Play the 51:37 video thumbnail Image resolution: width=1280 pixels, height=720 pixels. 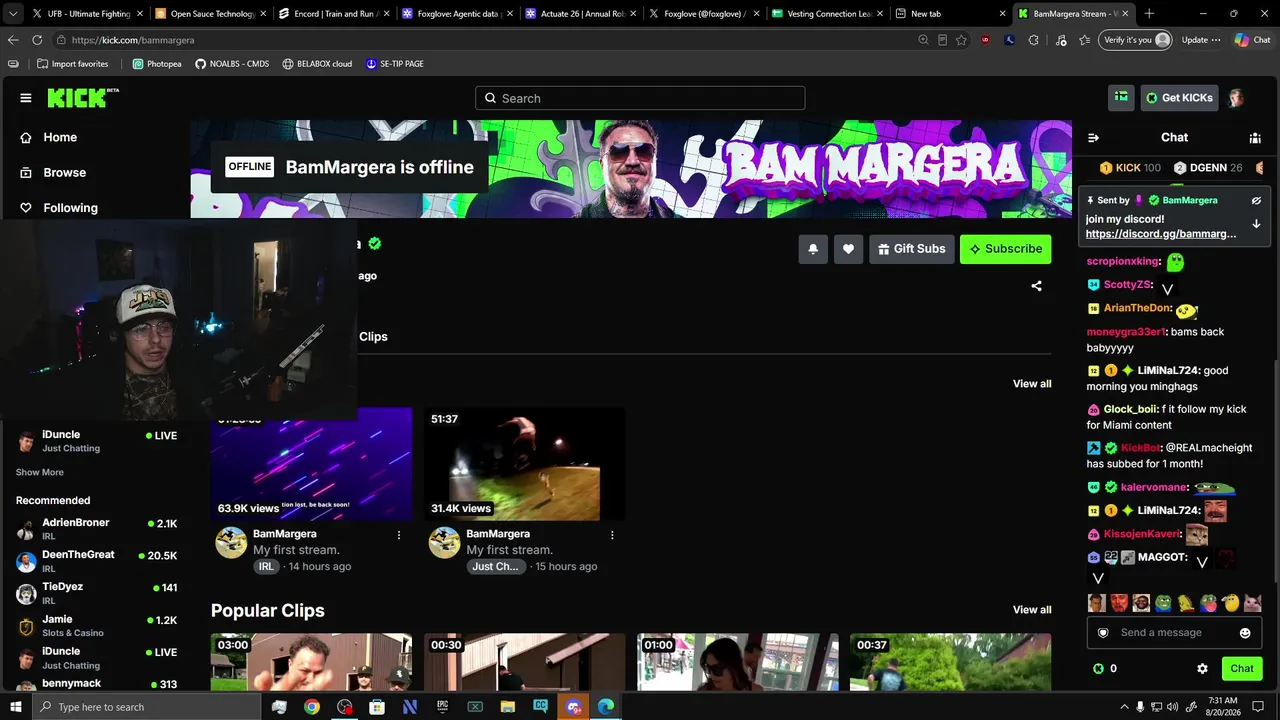click(524, 464)
